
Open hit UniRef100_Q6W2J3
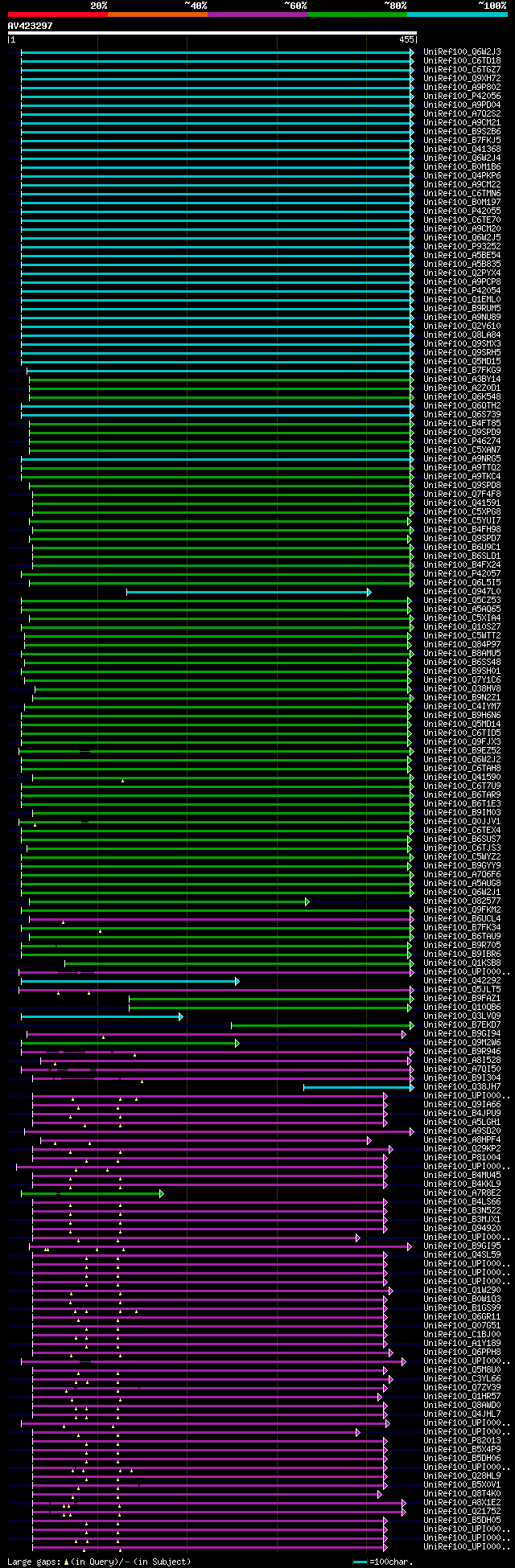462,52
